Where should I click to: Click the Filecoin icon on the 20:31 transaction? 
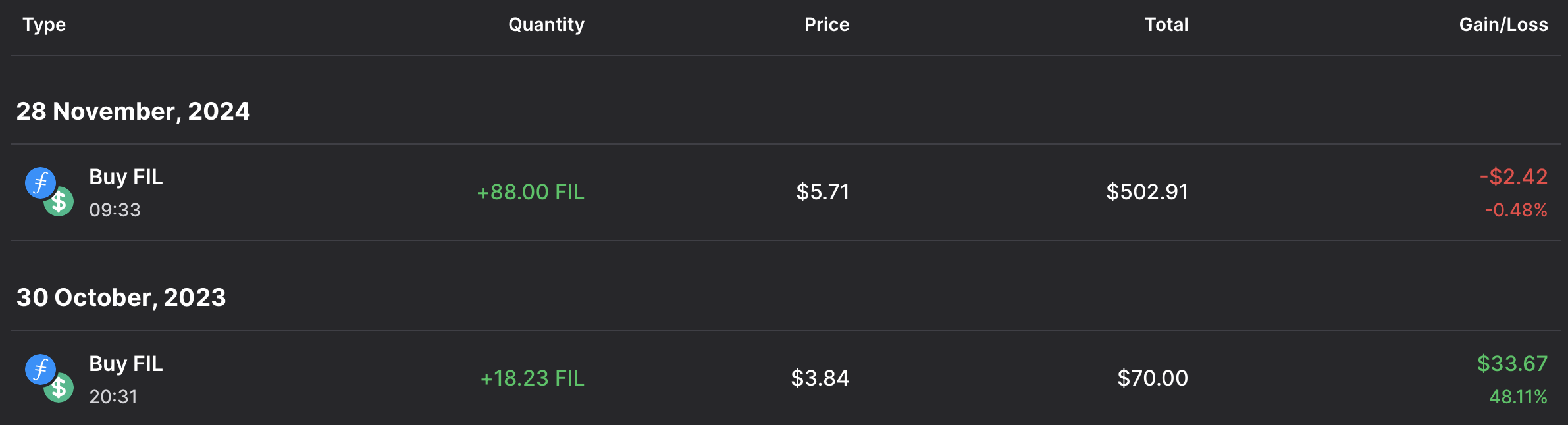(39, 369)
